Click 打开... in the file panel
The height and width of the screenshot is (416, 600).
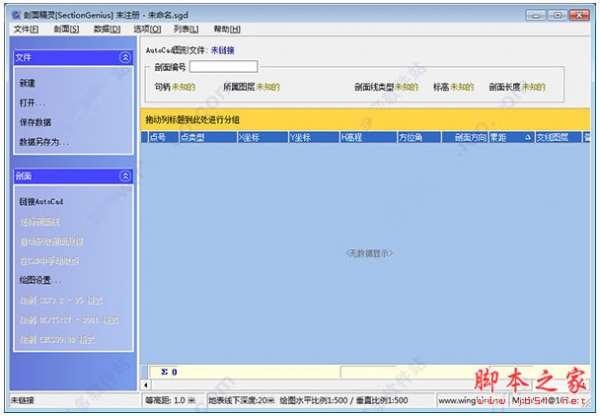32,102
